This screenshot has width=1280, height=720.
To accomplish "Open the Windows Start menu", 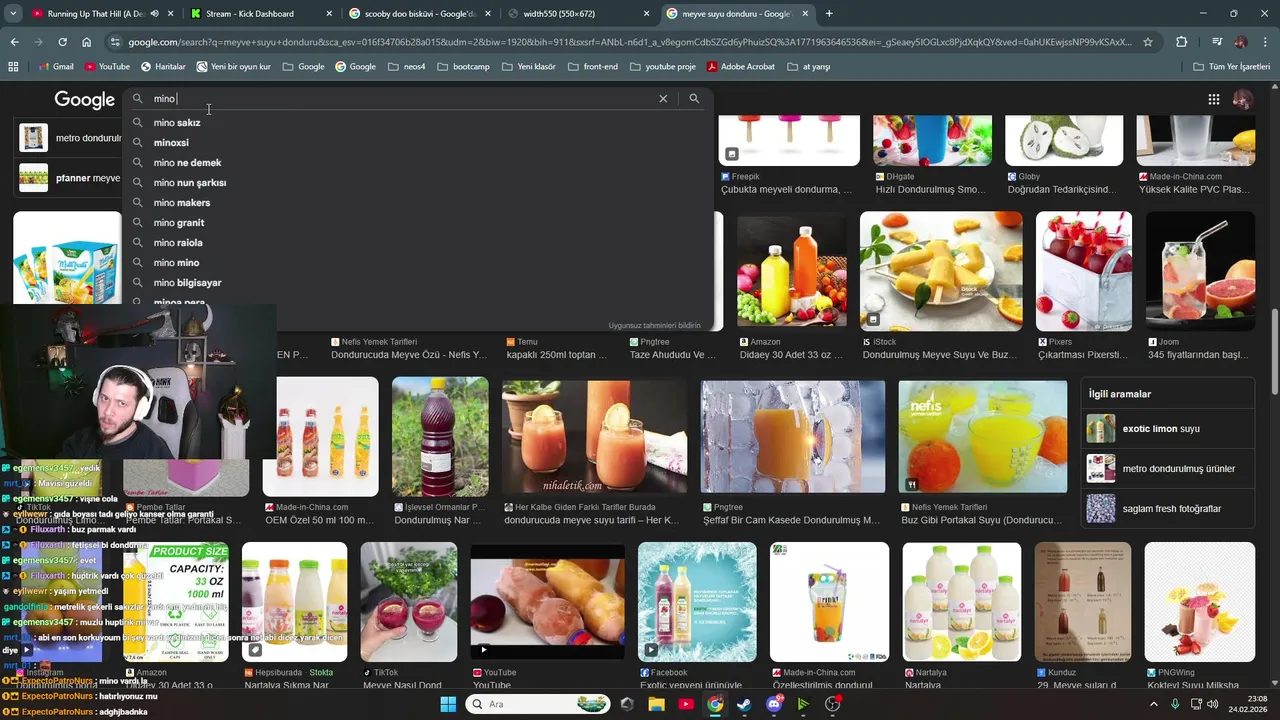I will point(447,704).
